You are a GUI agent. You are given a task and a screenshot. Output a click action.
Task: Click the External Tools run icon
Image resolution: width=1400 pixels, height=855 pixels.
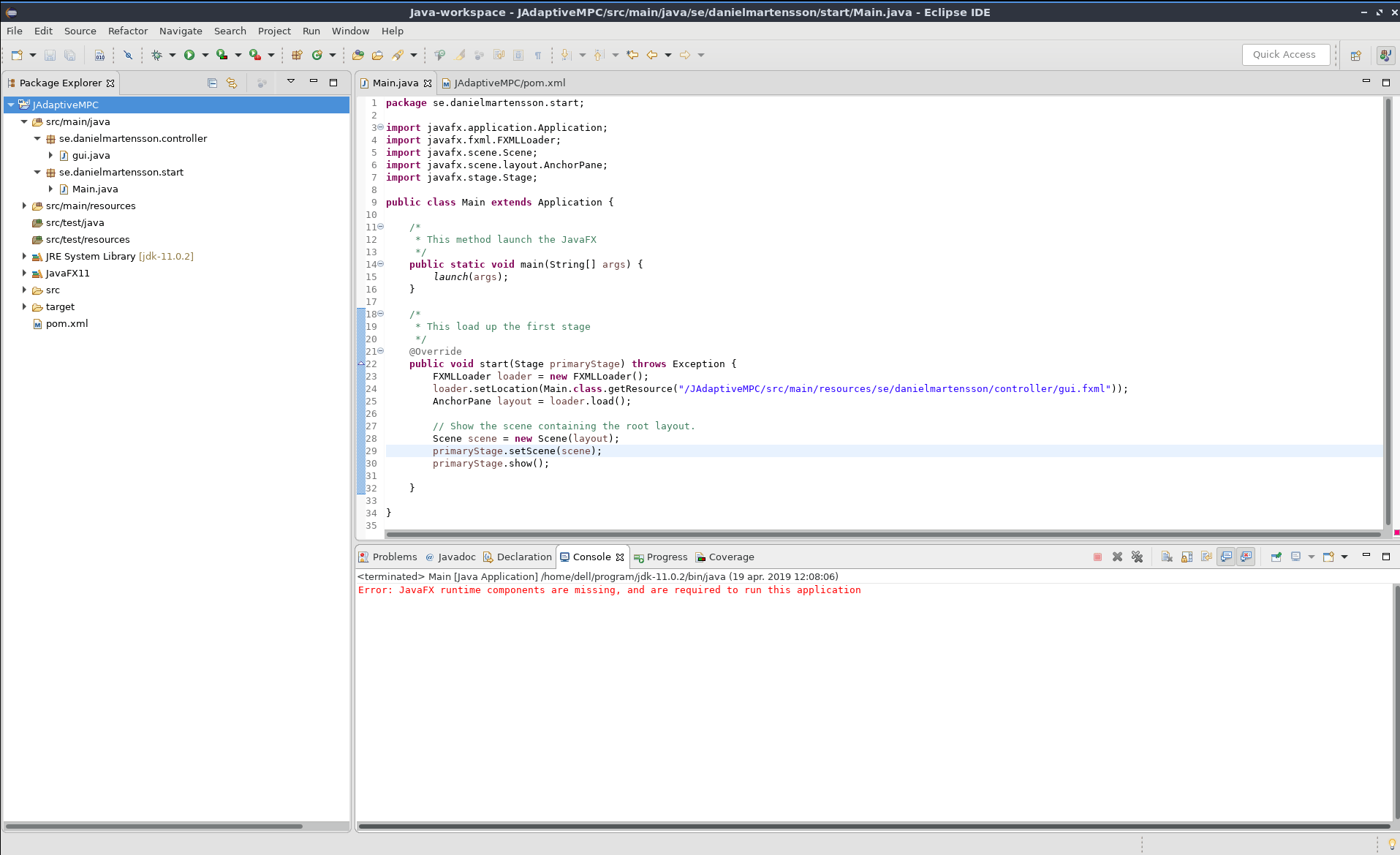tap(255, 55)
